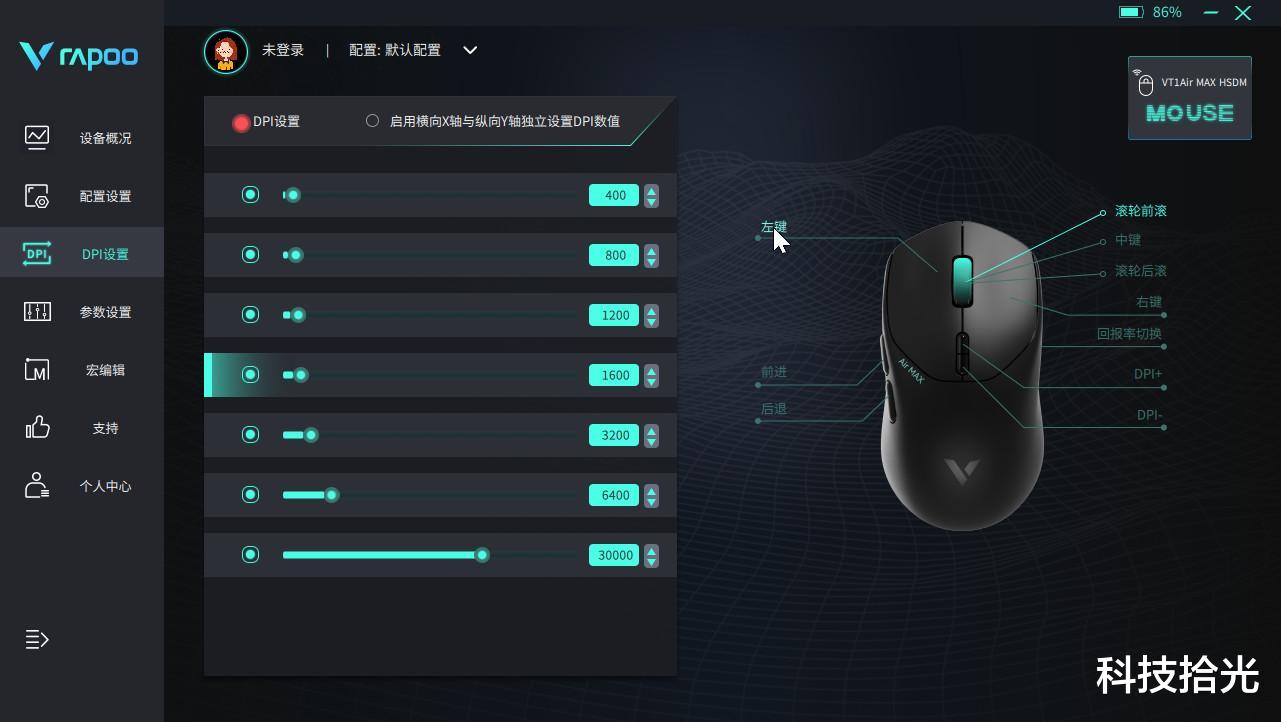This screenshot has height=722, width=1281.
Task: Click the user avatar icon
Action: click(x=226, y=51)
